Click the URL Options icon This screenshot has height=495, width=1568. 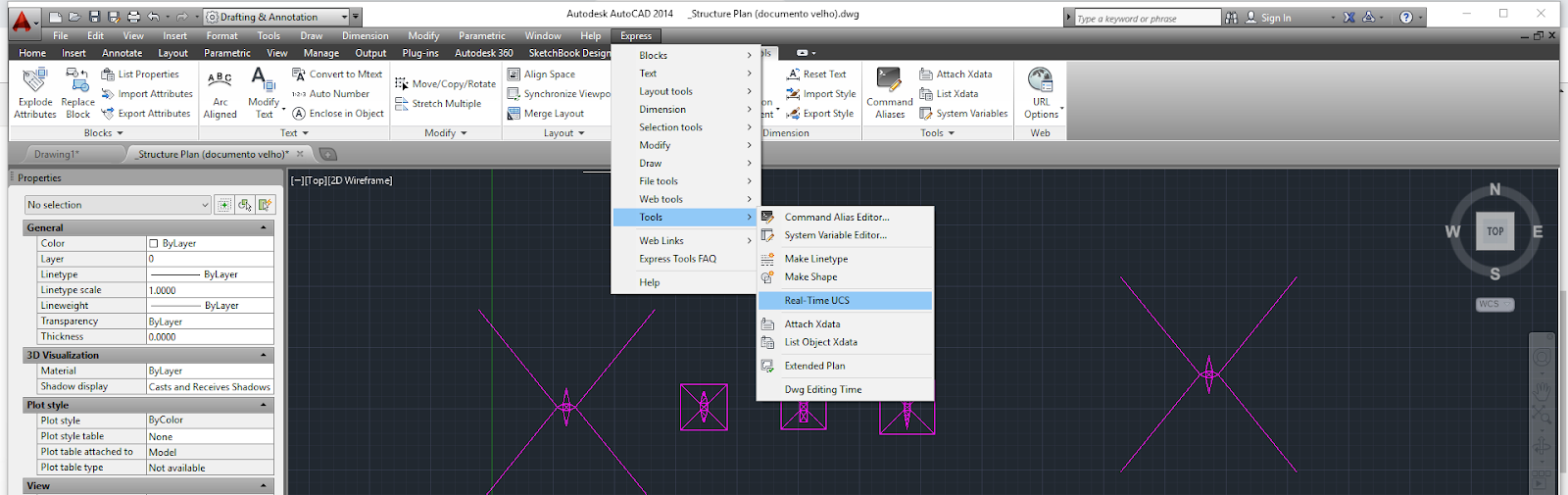[1041, 79]
